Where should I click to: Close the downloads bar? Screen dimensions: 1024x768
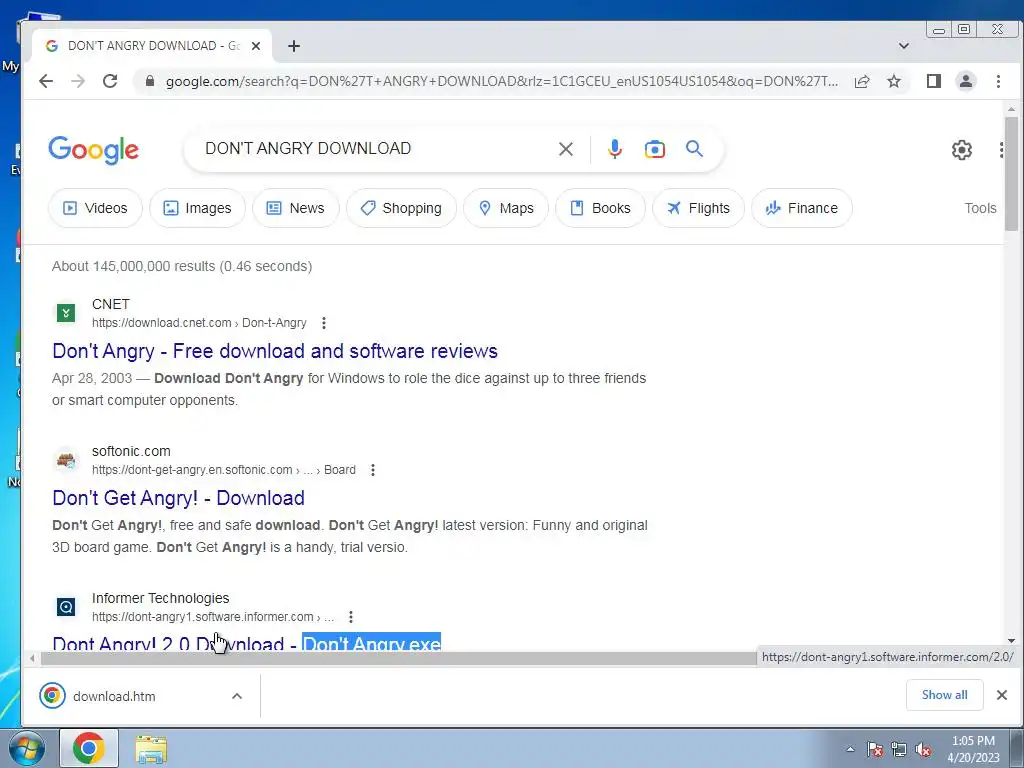[1002, 695]
